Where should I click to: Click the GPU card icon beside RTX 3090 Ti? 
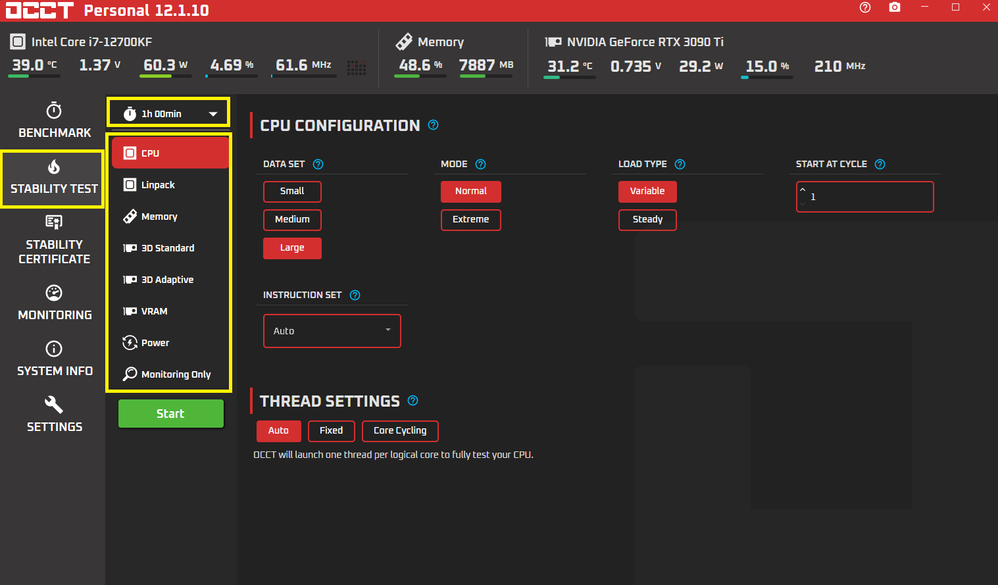553,42
